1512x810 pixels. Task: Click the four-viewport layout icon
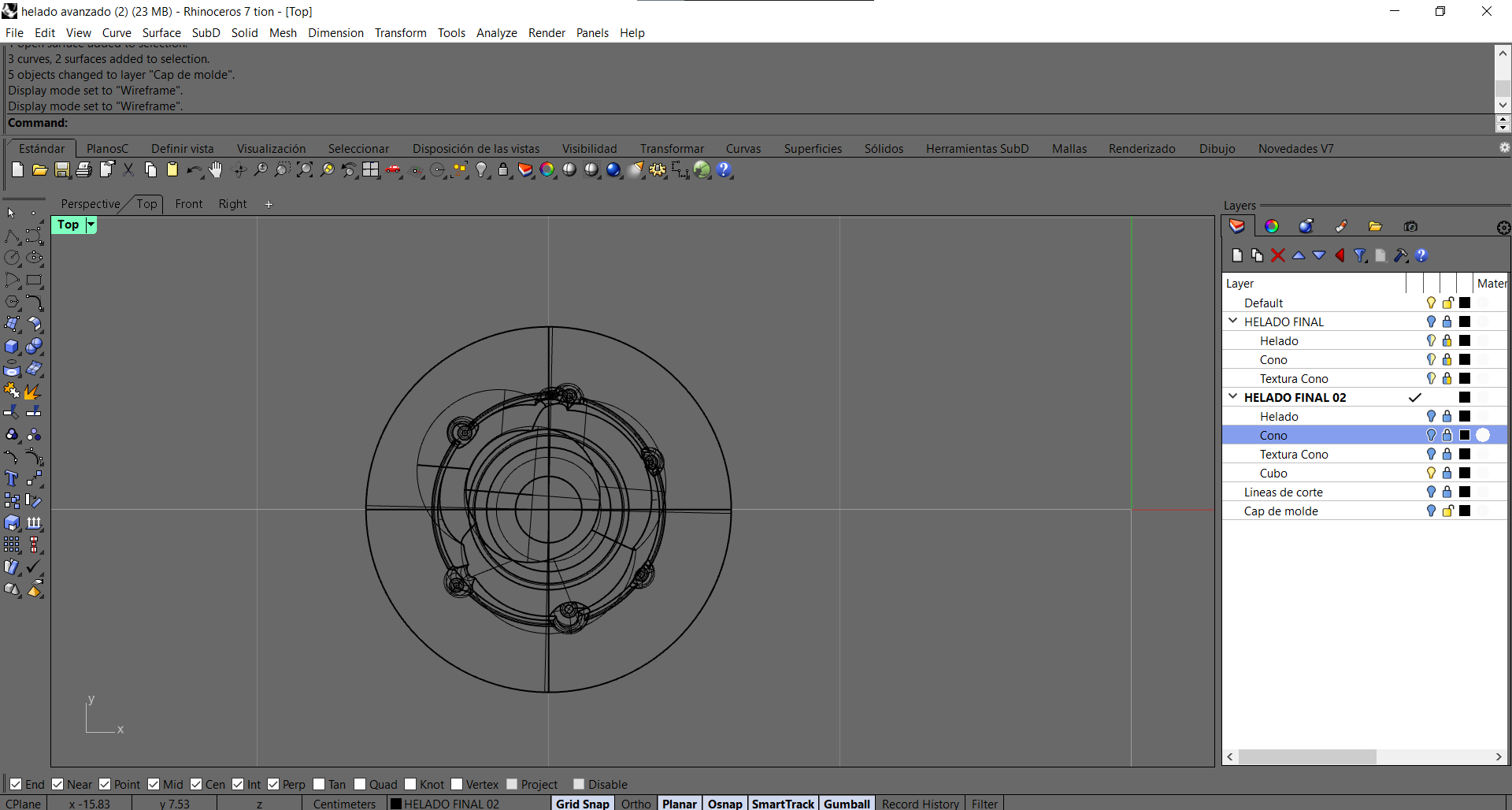(x=371, y=170)
